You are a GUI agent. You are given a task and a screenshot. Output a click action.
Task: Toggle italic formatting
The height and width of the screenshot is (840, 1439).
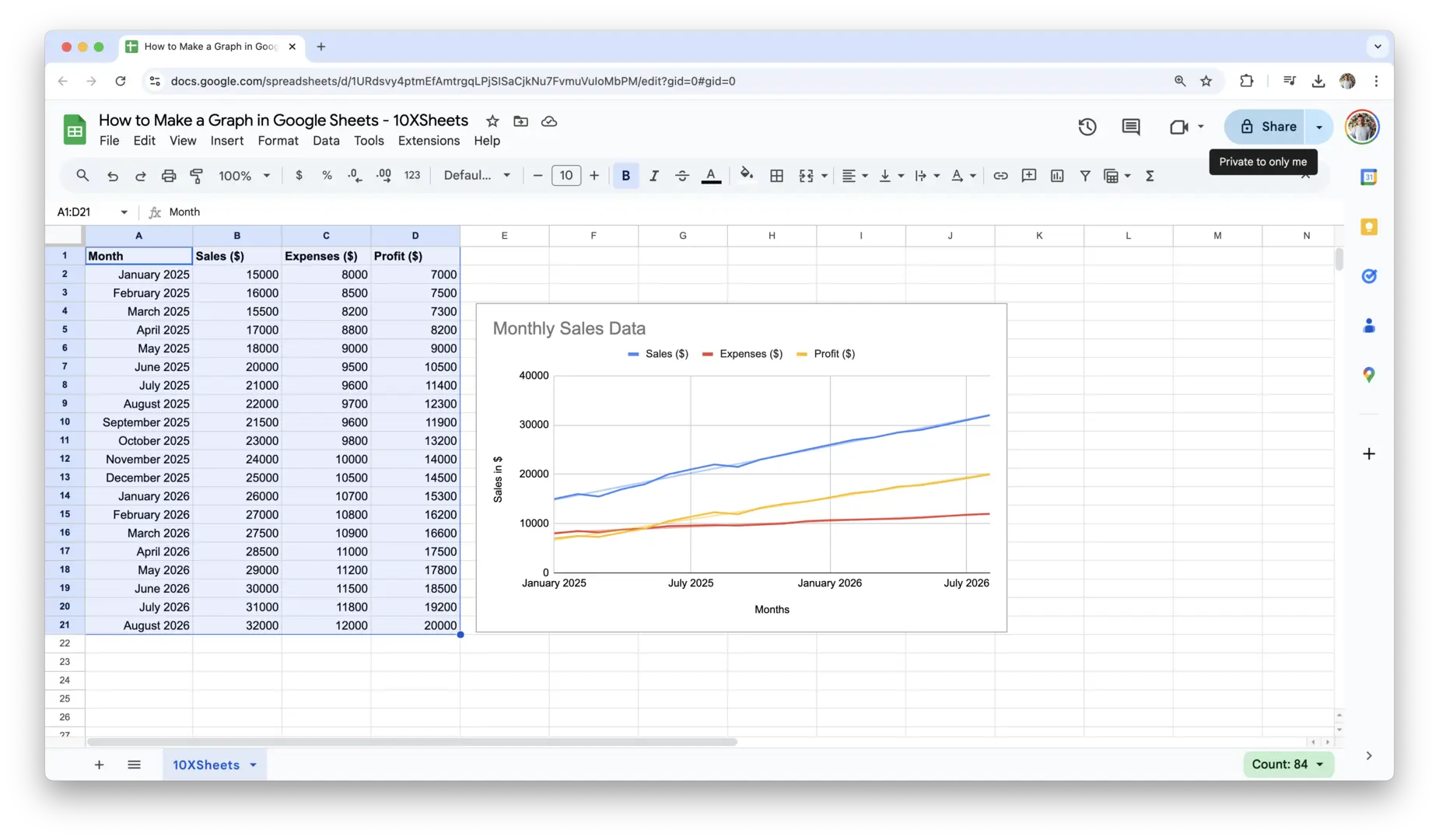(654, 176)
